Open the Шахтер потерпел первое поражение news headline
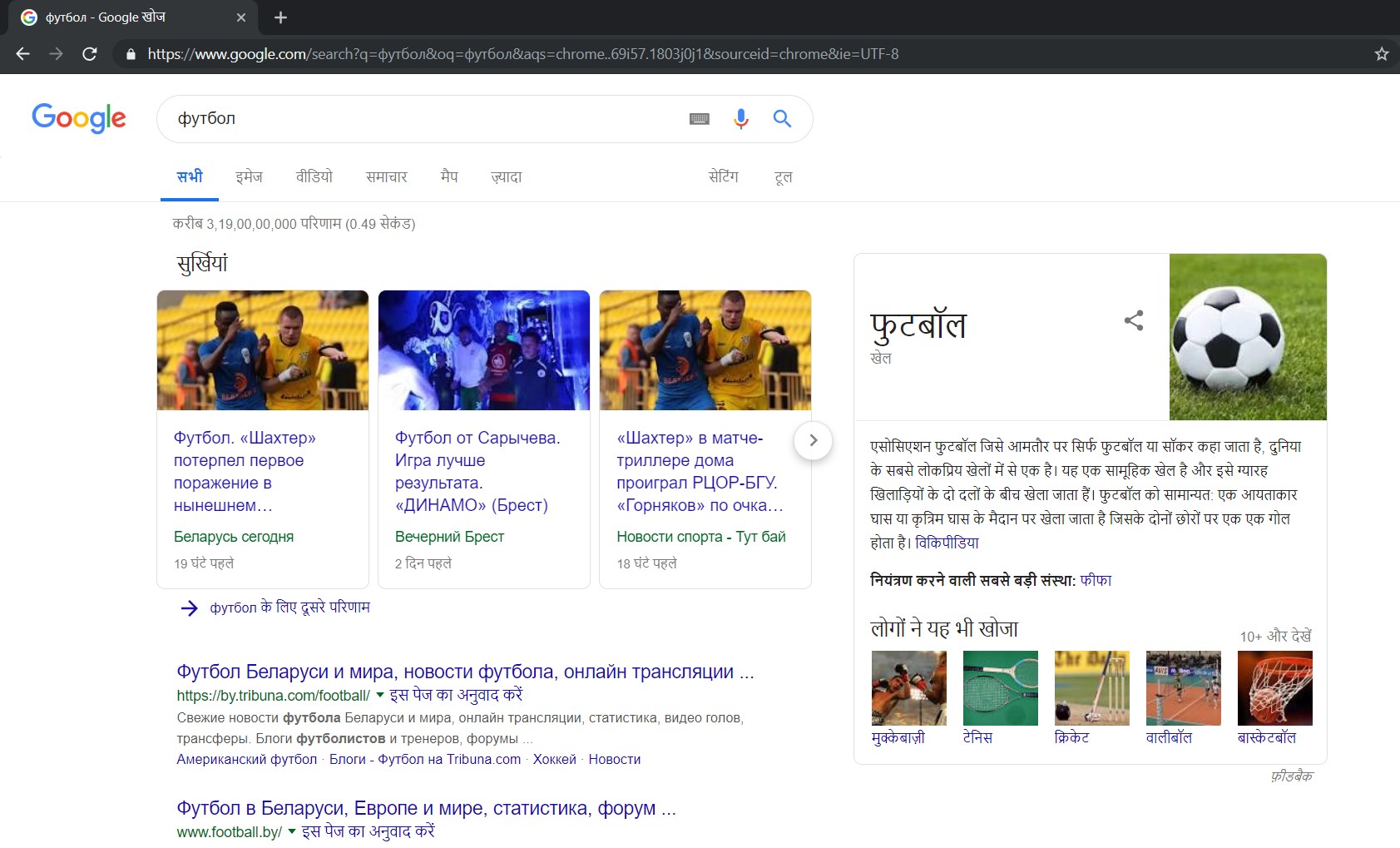 (x=245, y=471)
